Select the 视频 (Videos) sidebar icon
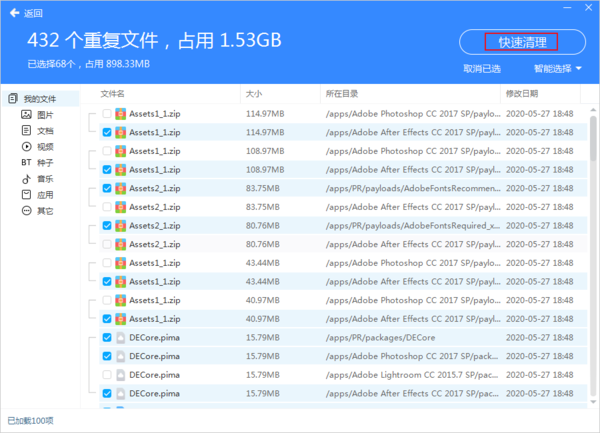 click(27, 147)
